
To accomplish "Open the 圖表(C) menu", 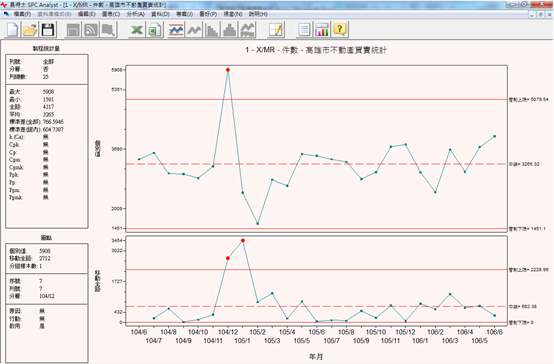I will tap(111, 14).
